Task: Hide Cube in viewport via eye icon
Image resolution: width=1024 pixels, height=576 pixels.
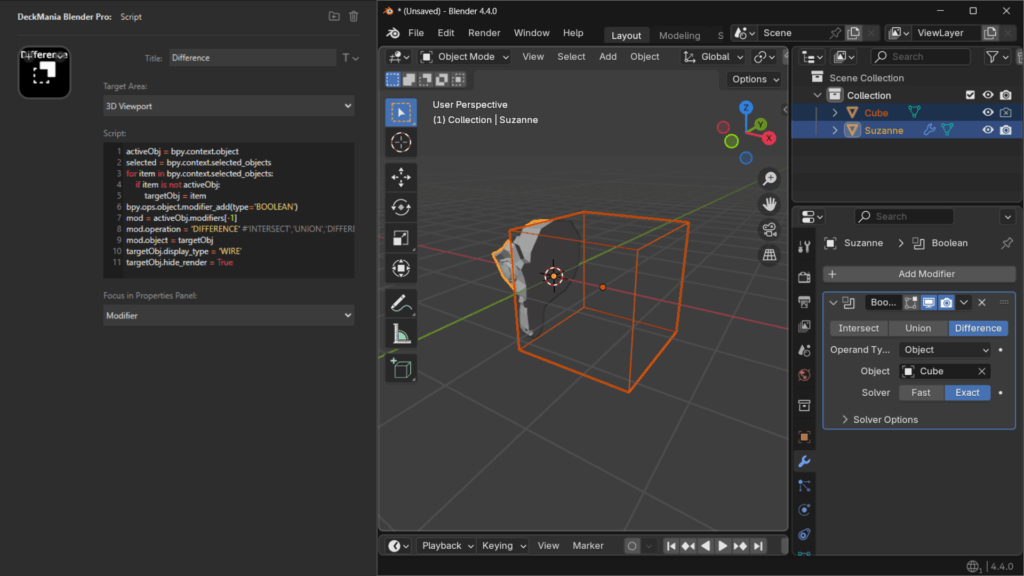Action: 988,113
